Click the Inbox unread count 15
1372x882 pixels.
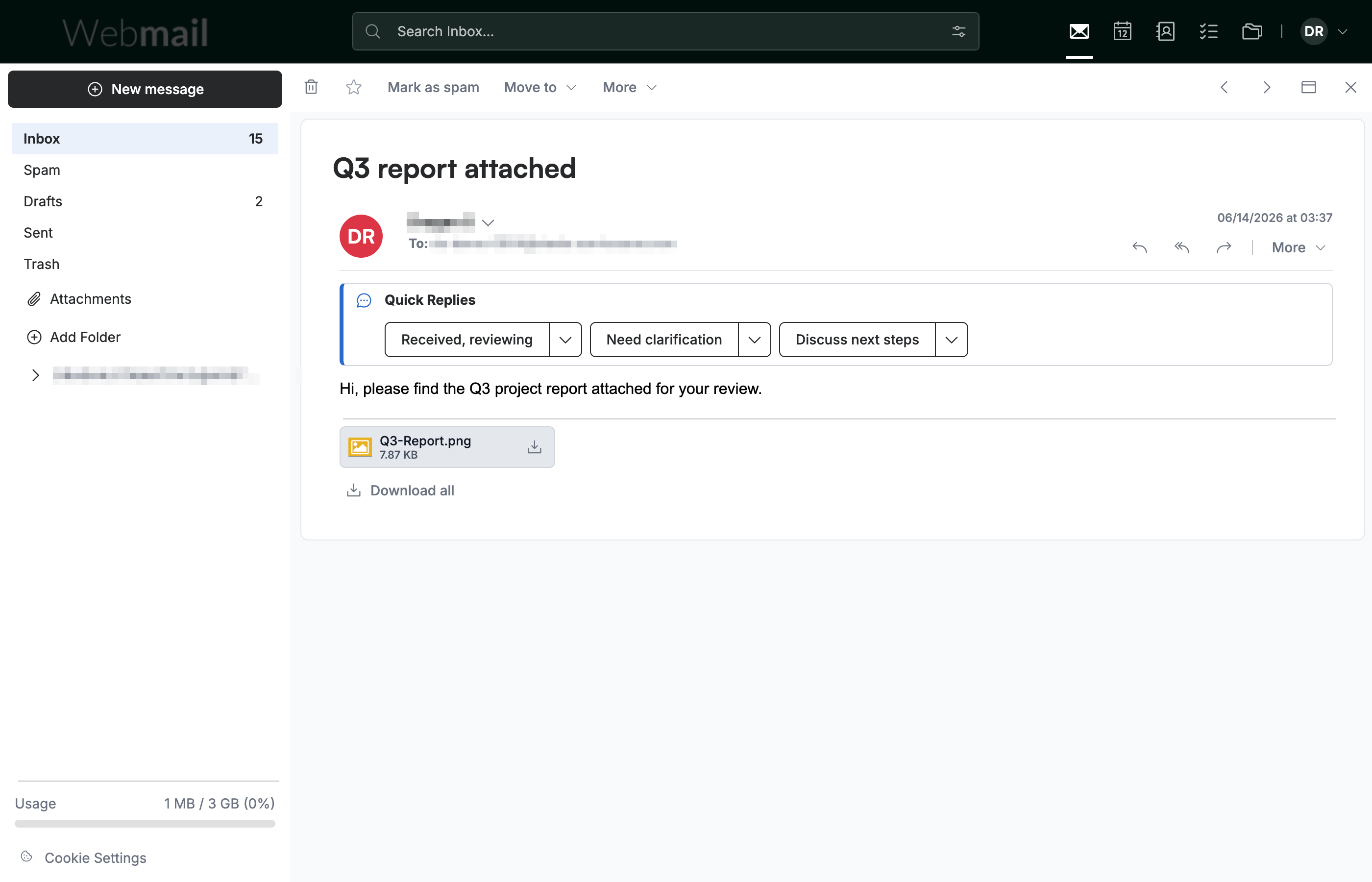click(256, 139)
